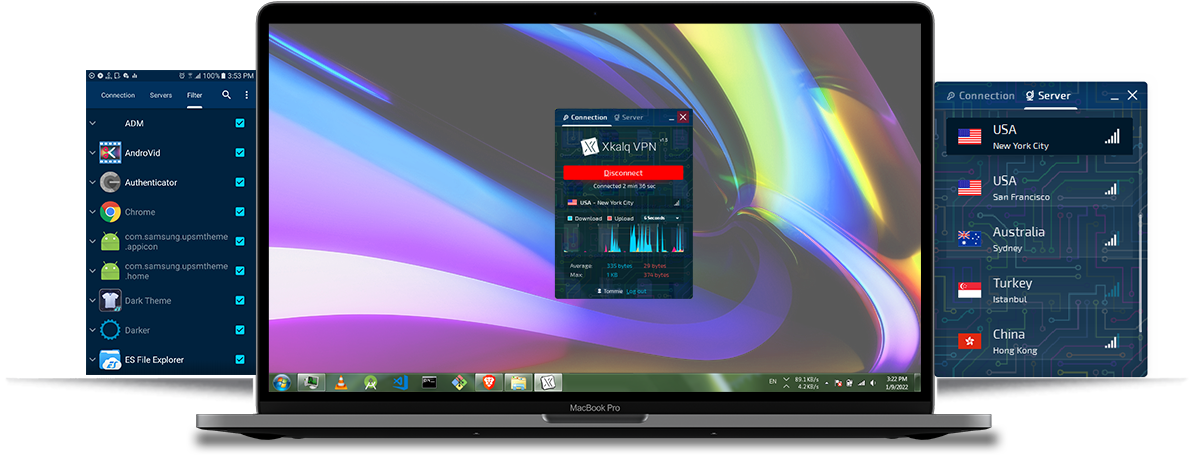Image resolution: width=1190 pixels, height=459 pixels.
Task: Tap the Authenticator app icon
Action: click(x=111, y=182)
